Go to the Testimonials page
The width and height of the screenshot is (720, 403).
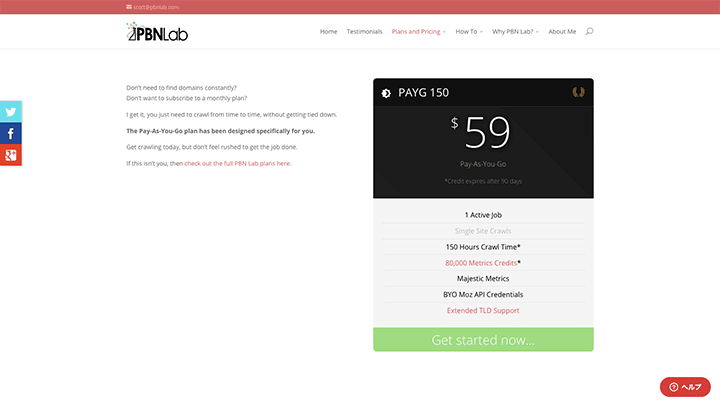(364, 32)
